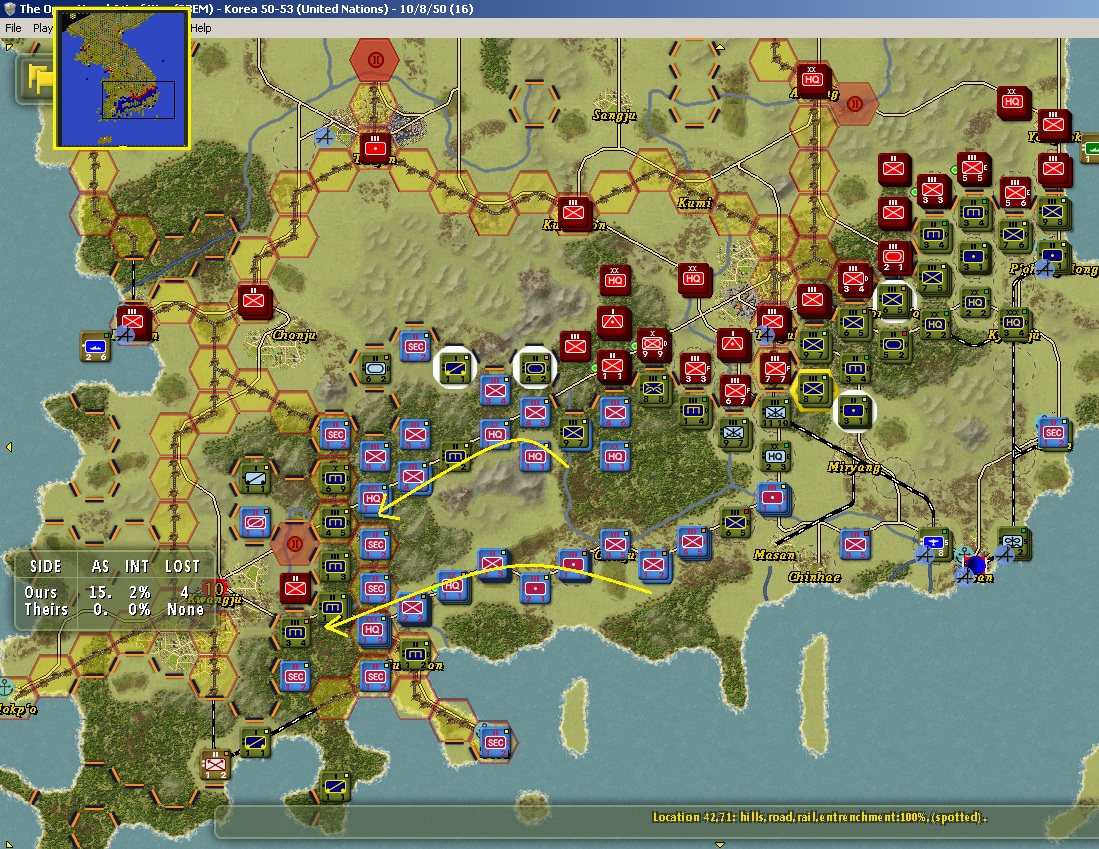Select the blue SEC unit on east coast

[x=1053, y=433]
